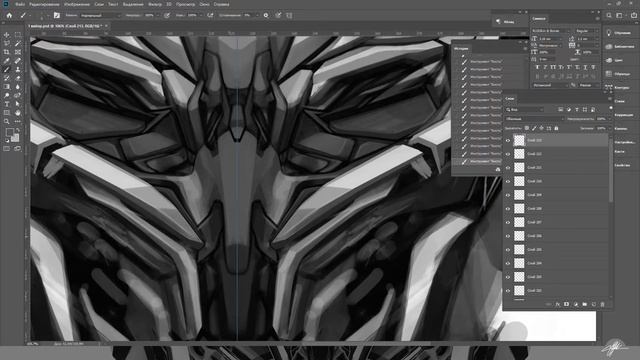Click the Home icon in the options bar
Screen dimensions: 640x360
click(x=9, y=16)
